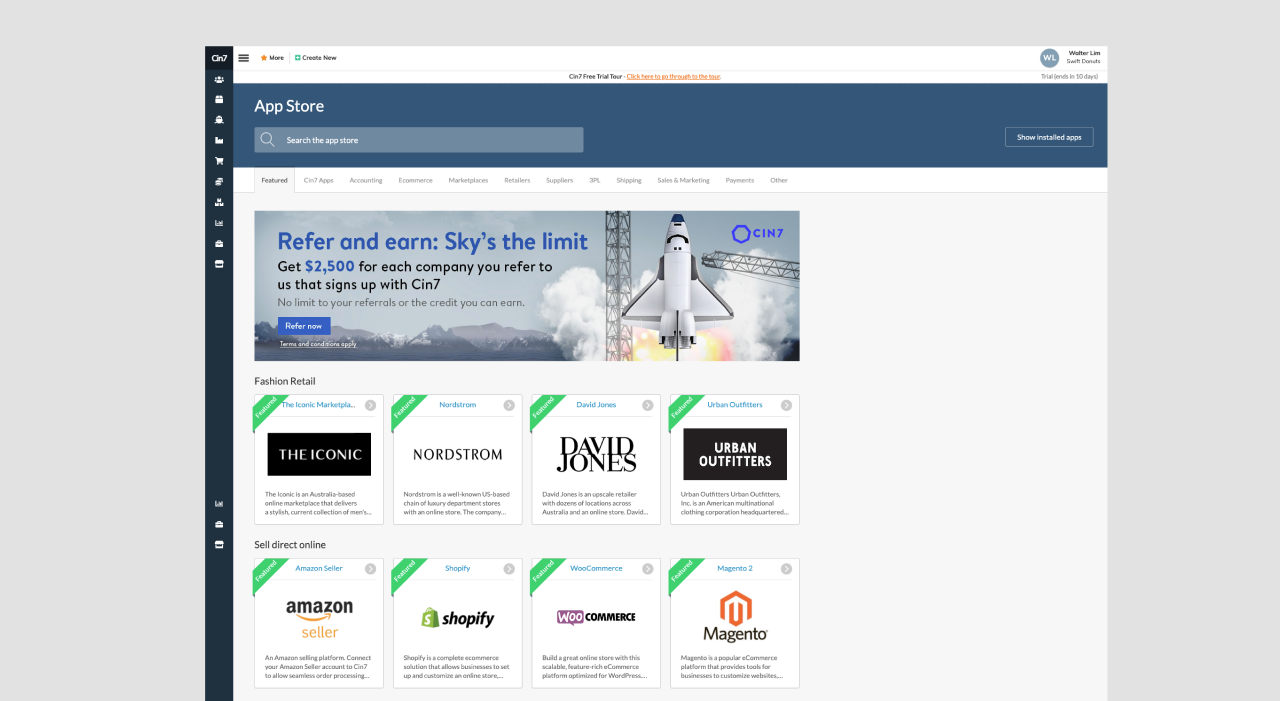Screen dimensions: 1280x701
Task: Go to the Retailers tab
Action: coord(517,181)
